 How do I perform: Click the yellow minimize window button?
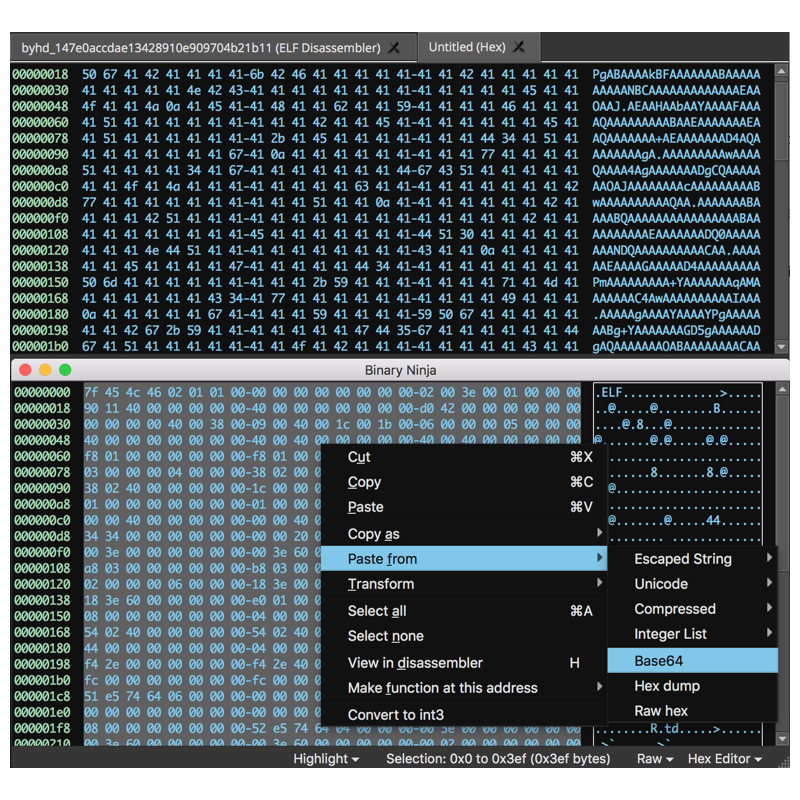pyautogui.click(x=46, y=370)
